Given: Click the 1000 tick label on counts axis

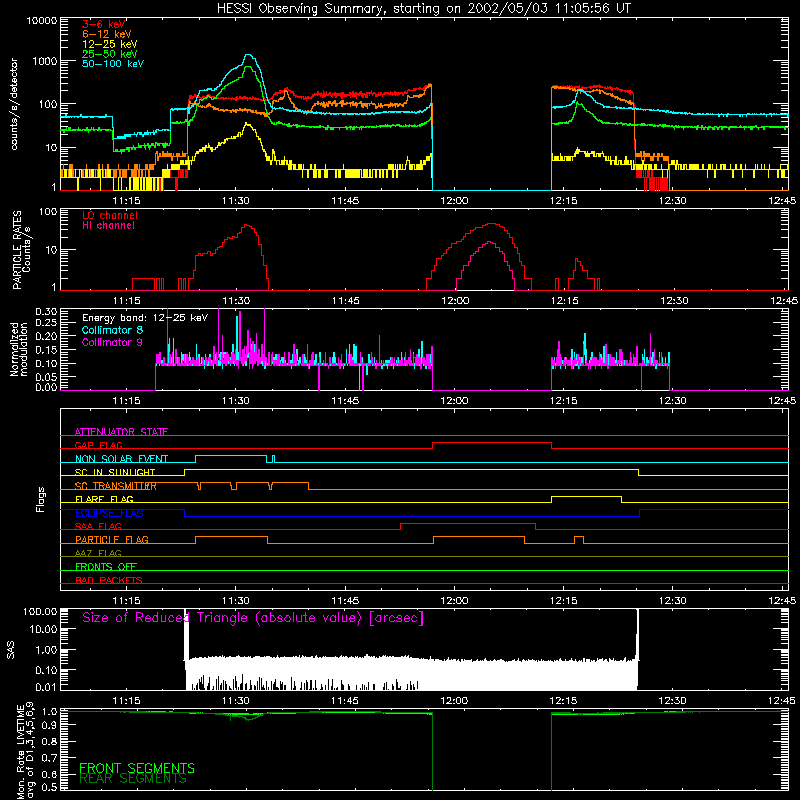Looking at the screenshot, I should (45, 61).
